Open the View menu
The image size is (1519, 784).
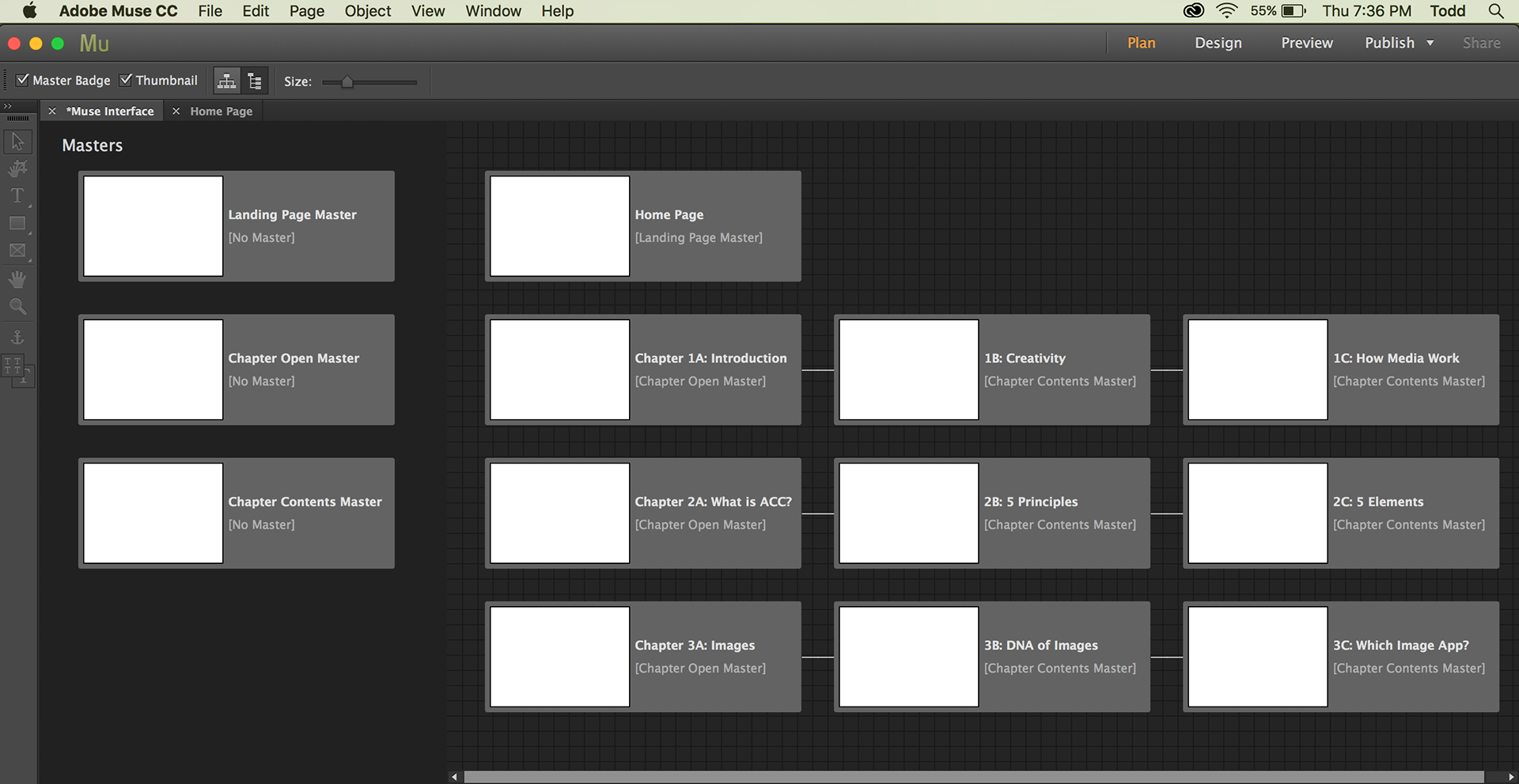[428, 11]
